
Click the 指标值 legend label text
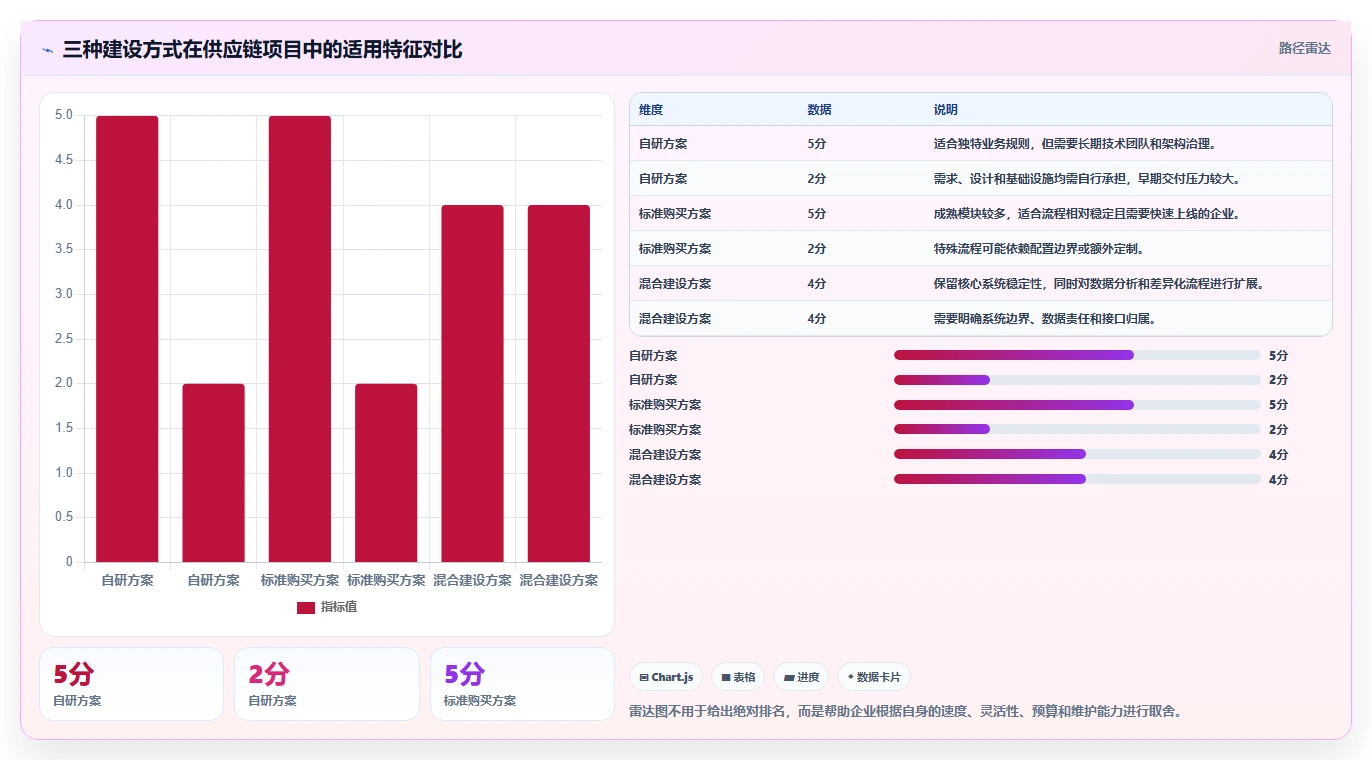tap(339, 608)
